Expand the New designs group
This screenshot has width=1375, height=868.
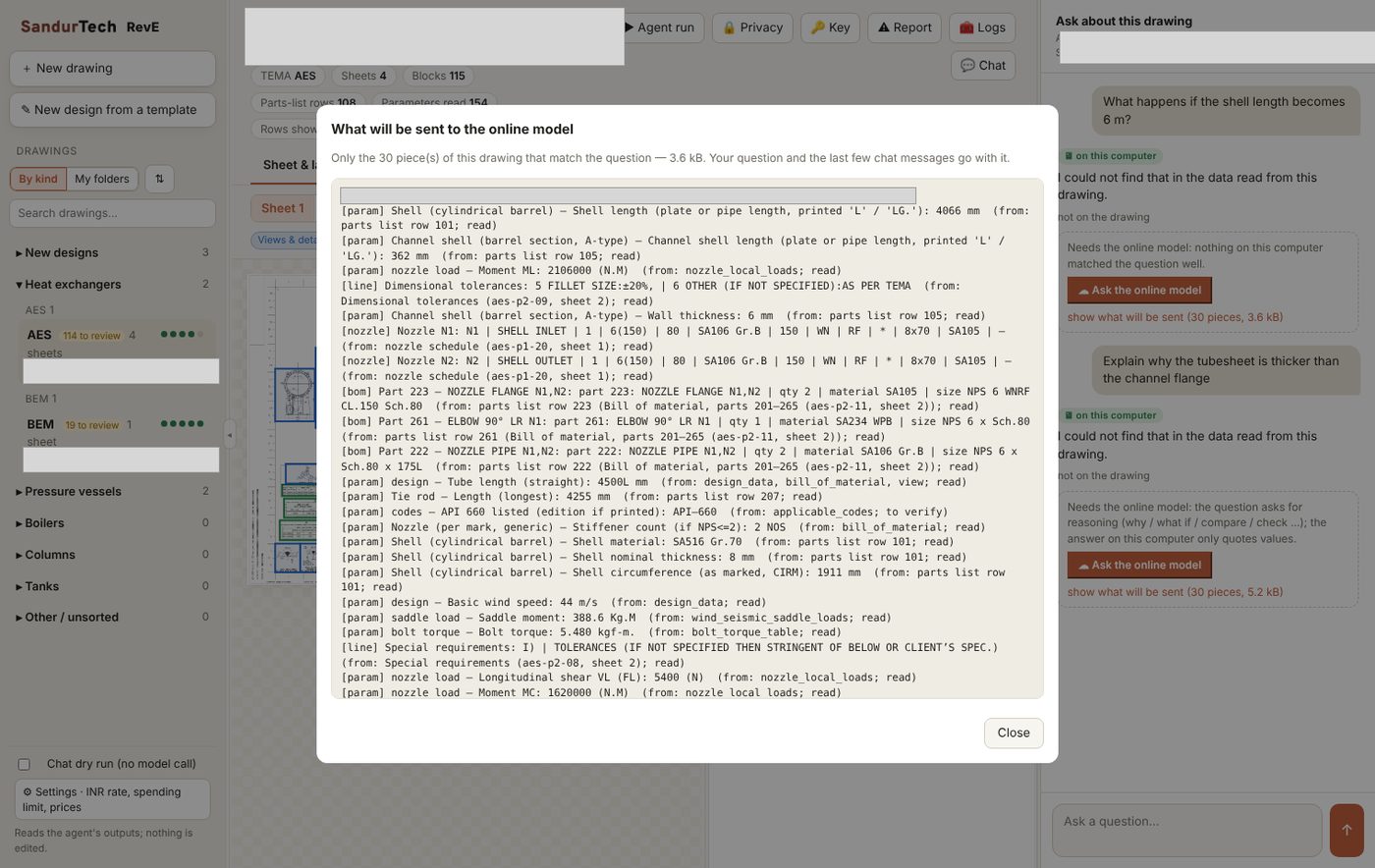coord(112,252)
